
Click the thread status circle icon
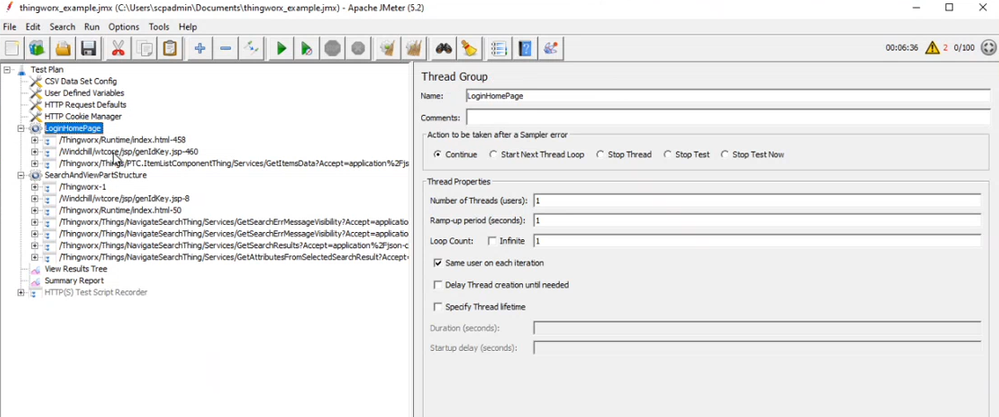[x=988, y=48]
